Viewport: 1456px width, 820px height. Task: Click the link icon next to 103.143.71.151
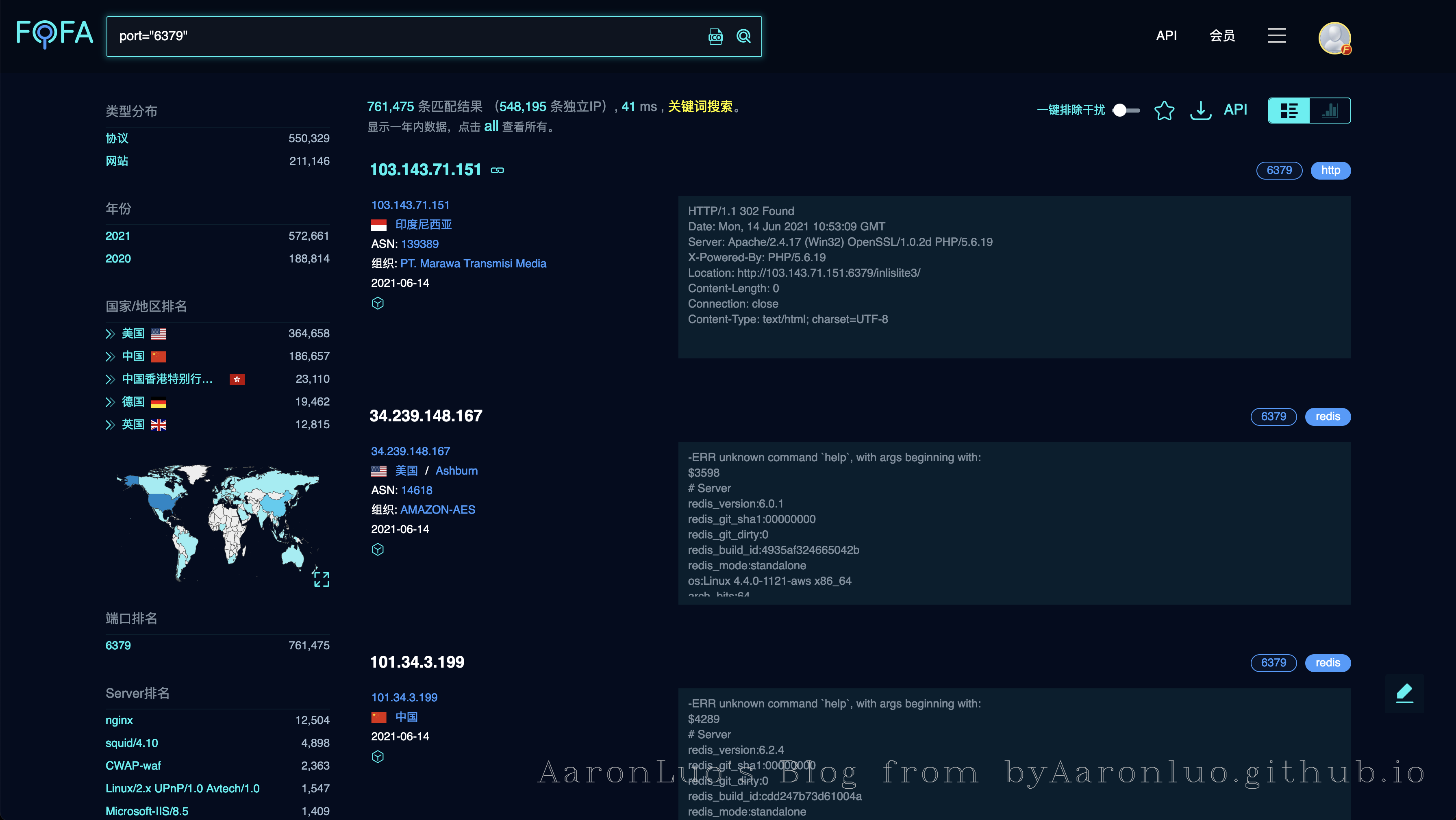(498, 170)
